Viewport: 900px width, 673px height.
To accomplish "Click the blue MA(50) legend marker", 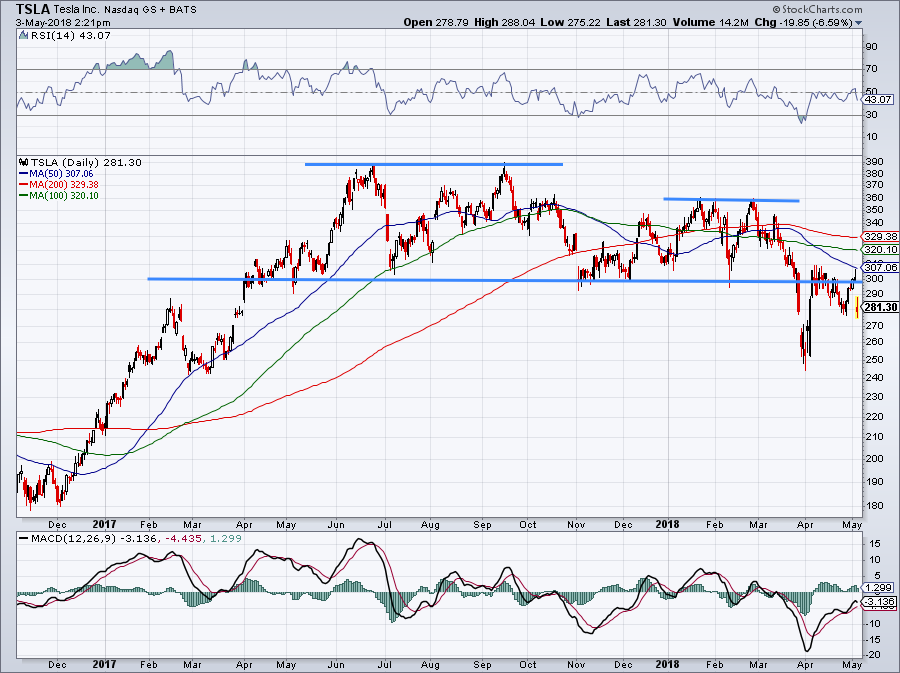I will point(24,173).
